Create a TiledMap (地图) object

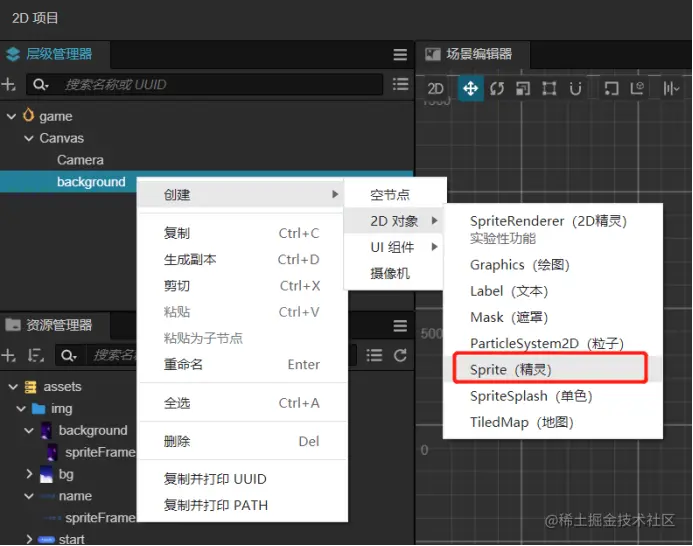[x=552, y=422]
